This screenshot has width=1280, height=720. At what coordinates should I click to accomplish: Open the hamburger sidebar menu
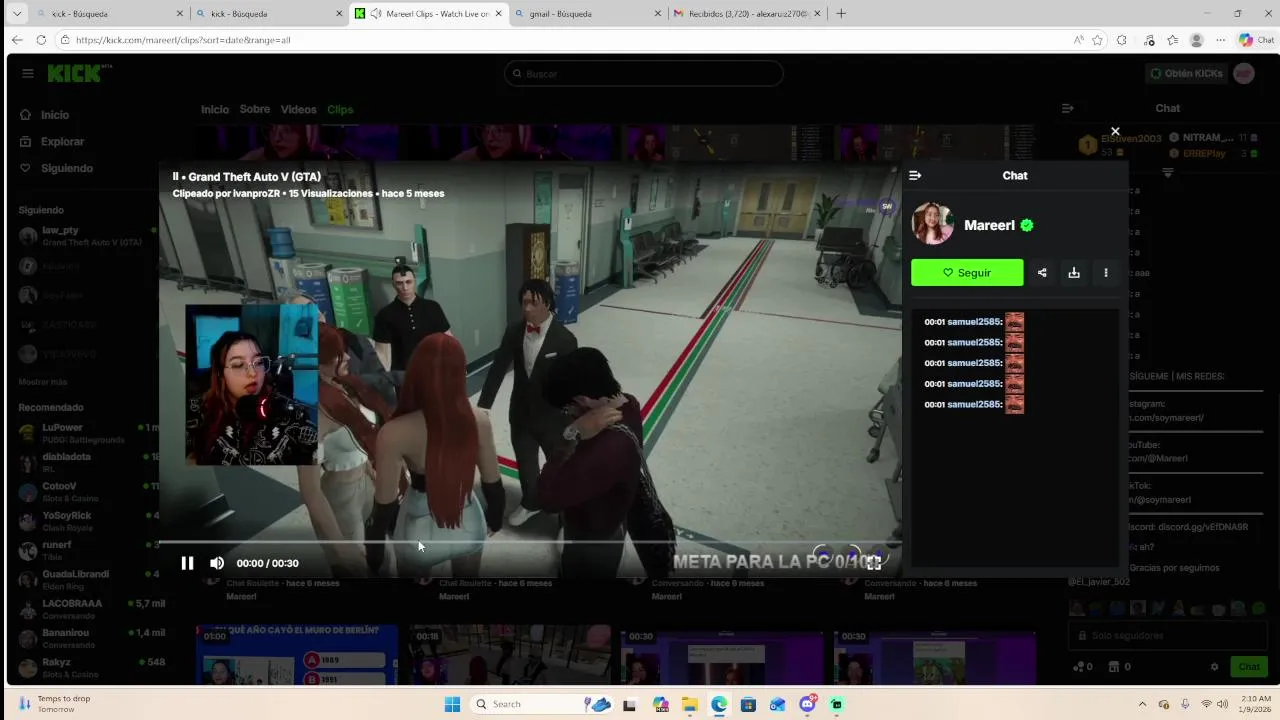coord(28,73)
